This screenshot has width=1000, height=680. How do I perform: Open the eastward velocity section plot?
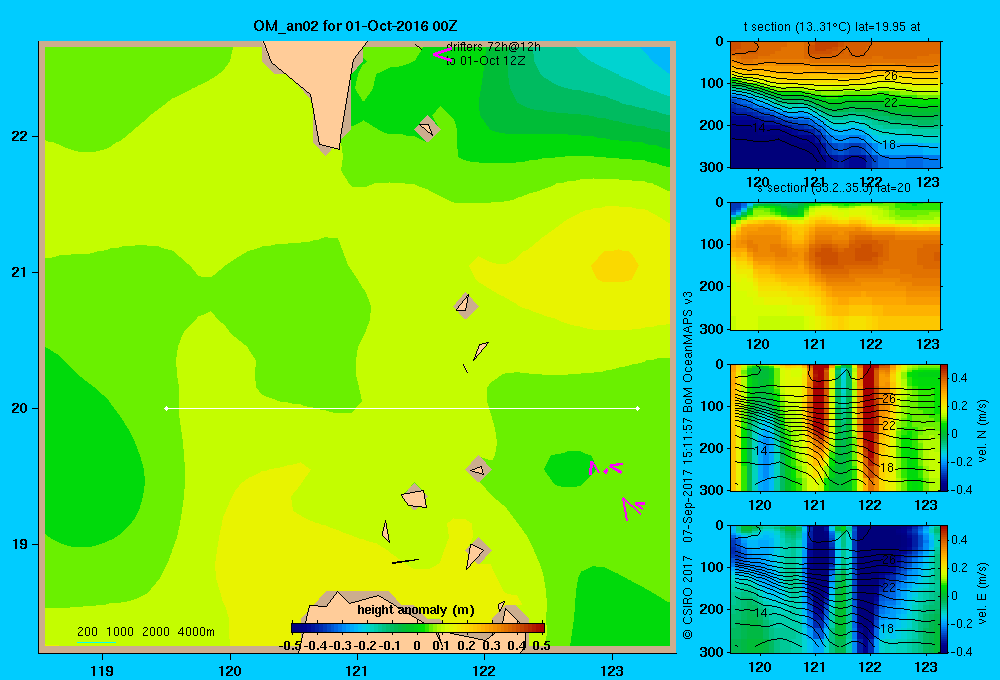[x=835, y=588]
